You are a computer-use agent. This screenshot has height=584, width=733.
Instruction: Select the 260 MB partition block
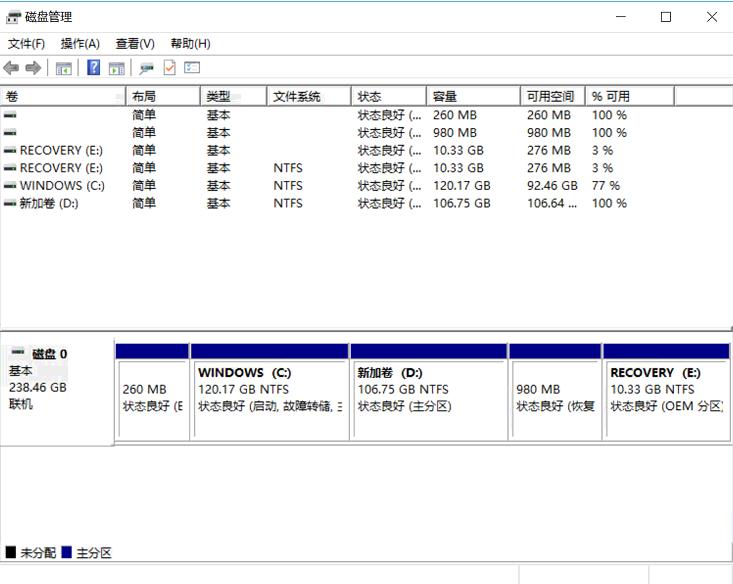click(152, 392)
